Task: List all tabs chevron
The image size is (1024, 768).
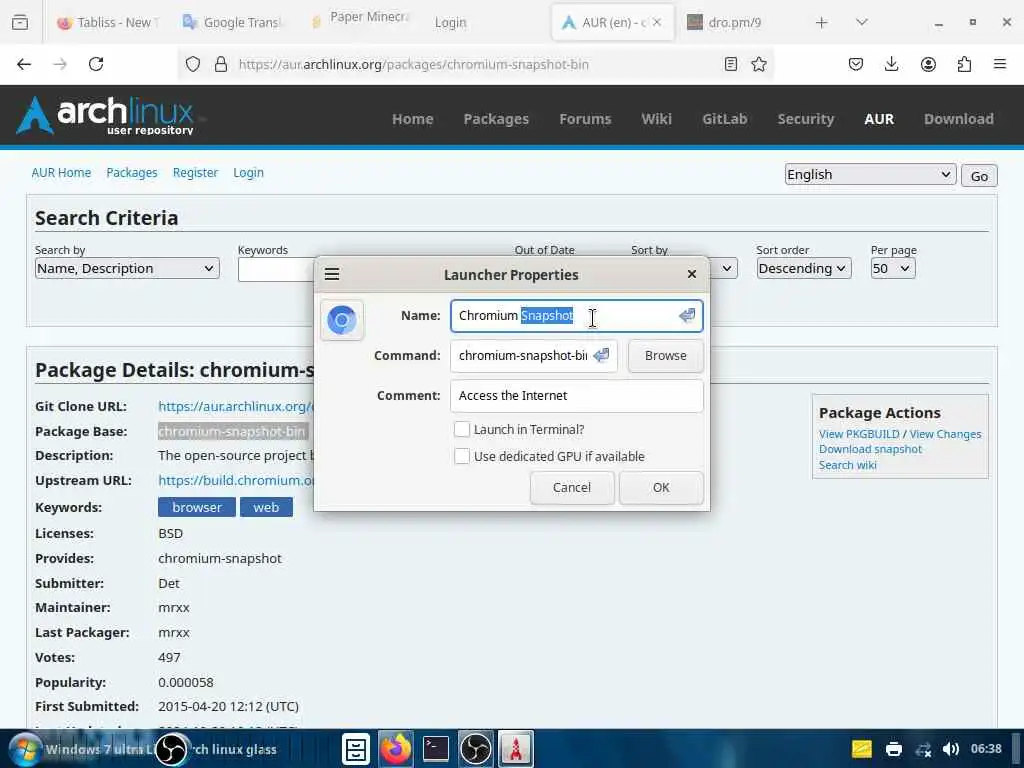Action: tap(861, 22)
